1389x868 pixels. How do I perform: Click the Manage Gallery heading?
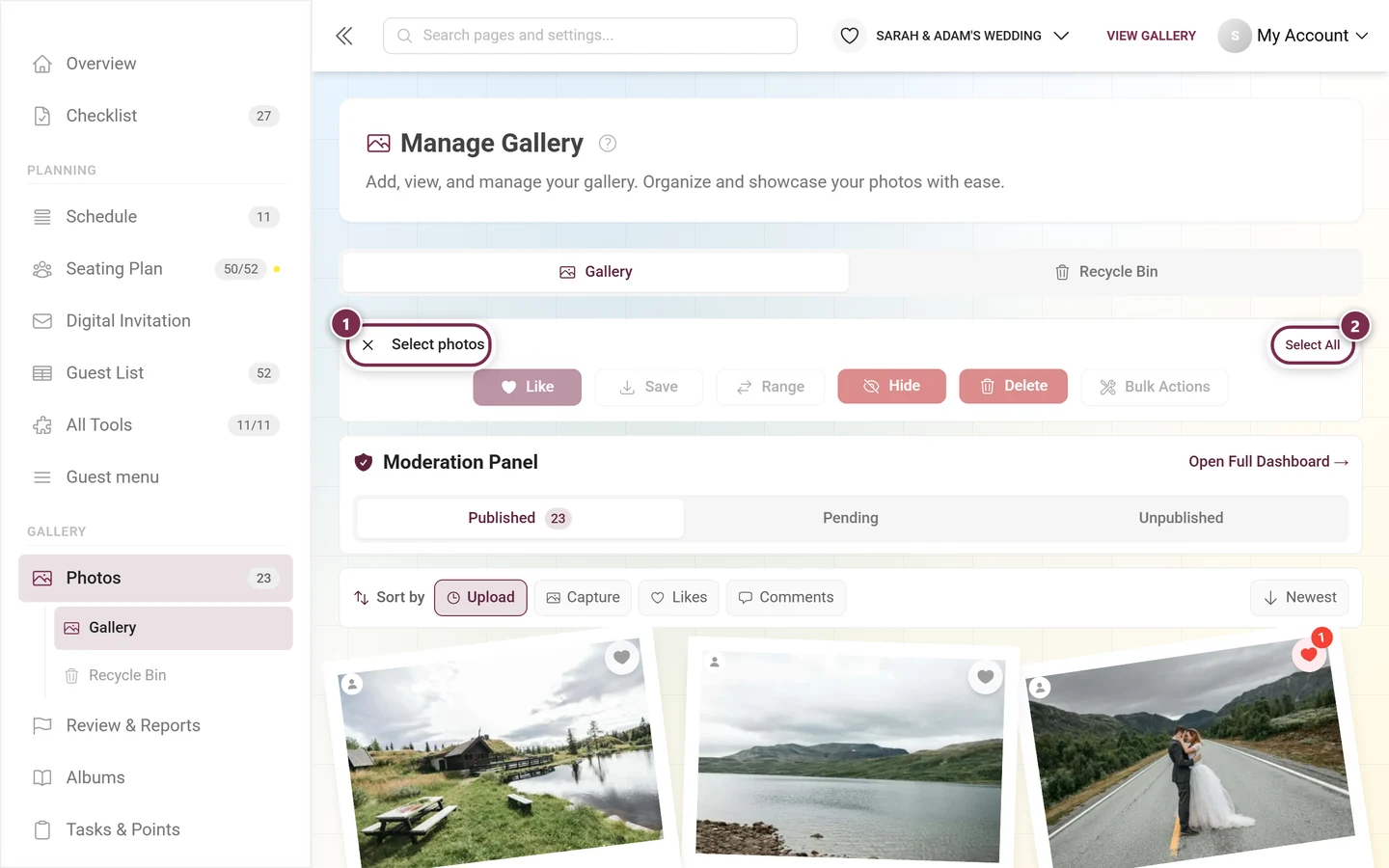(x=492, y=144)
